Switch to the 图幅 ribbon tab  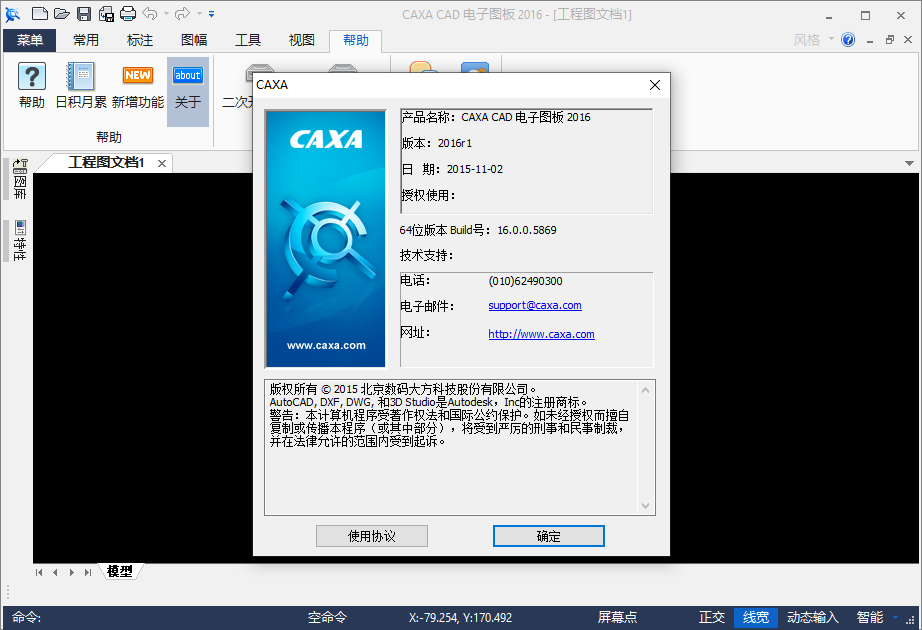point(194,40)
